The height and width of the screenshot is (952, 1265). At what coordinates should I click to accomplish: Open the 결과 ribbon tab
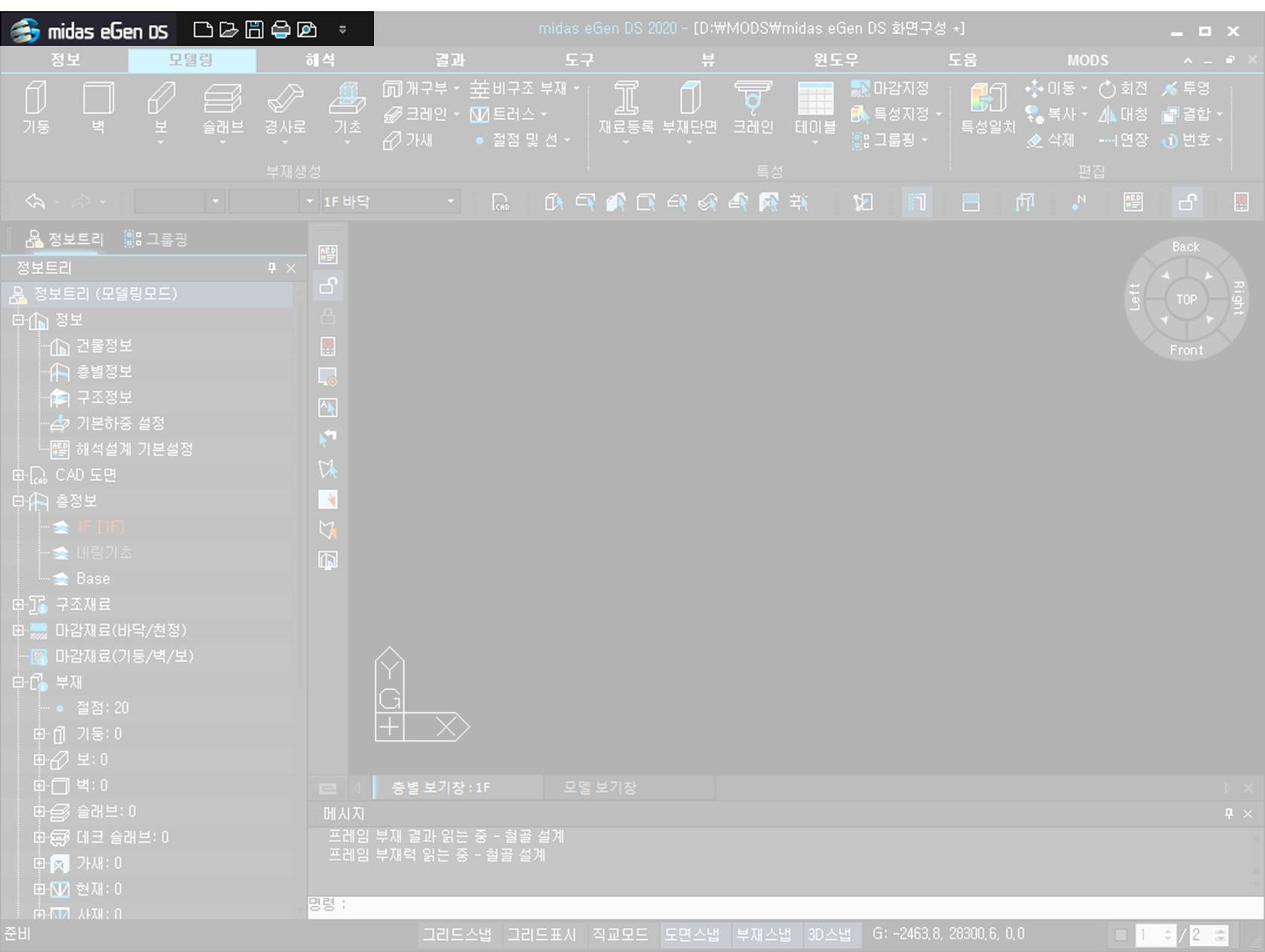[450, 59]
